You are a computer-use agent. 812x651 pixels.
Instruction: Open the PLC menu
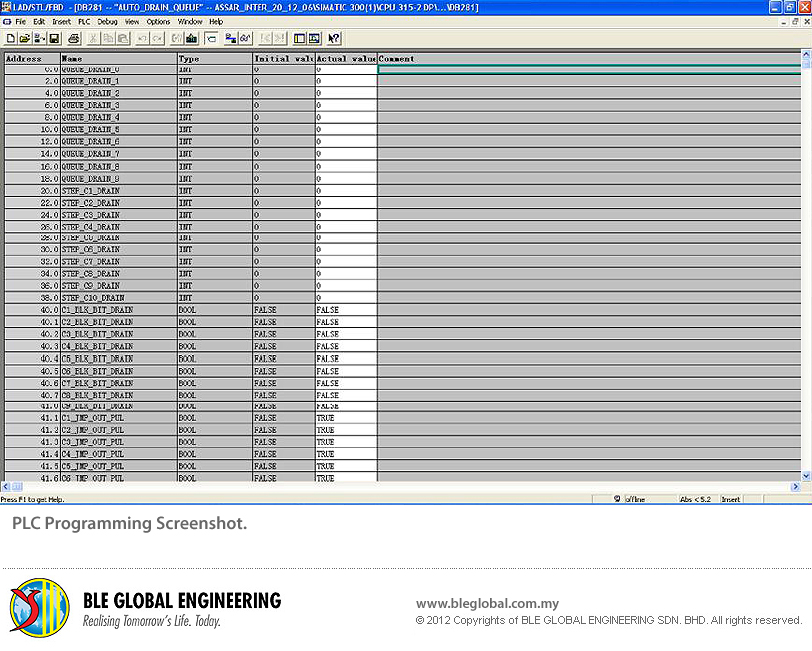(x=84, y=21)
